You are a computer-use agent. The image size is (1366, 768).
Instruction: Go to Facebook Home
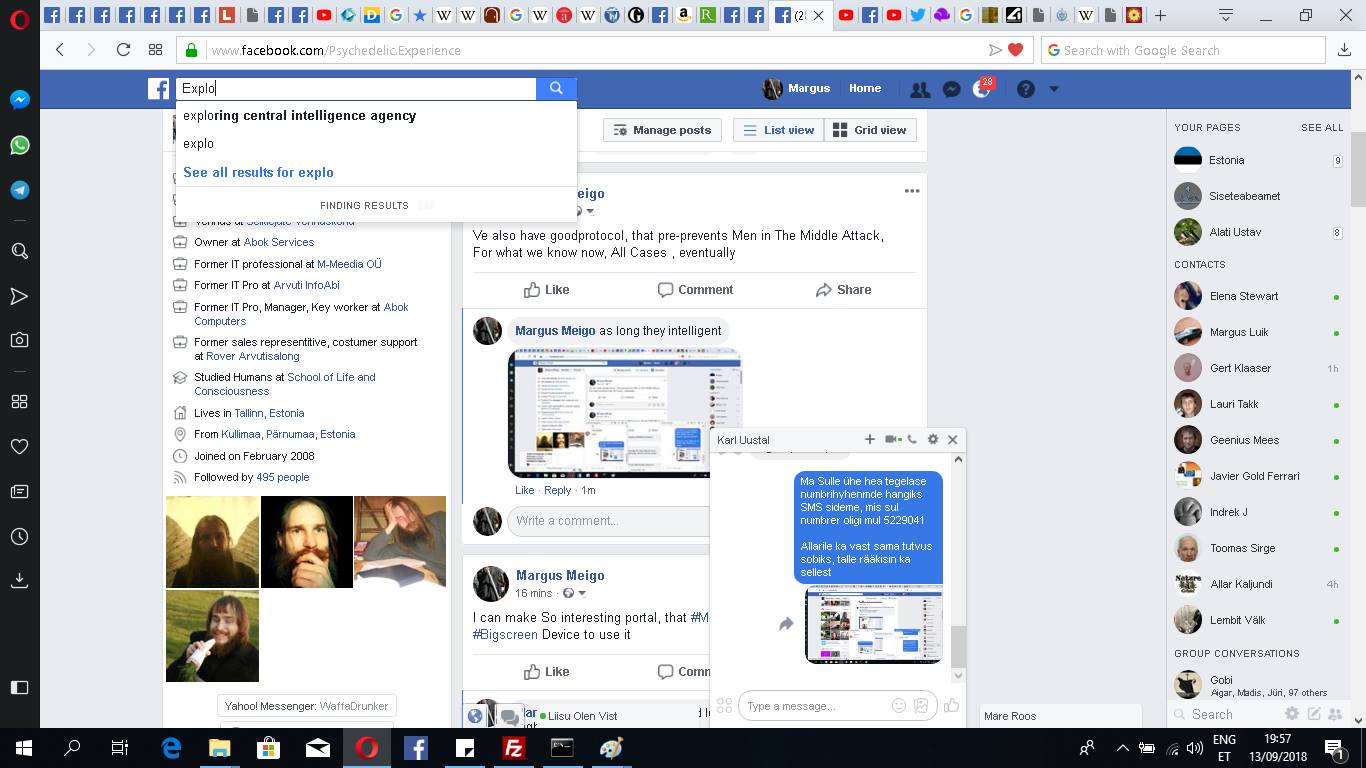click(x=865, y=88)
